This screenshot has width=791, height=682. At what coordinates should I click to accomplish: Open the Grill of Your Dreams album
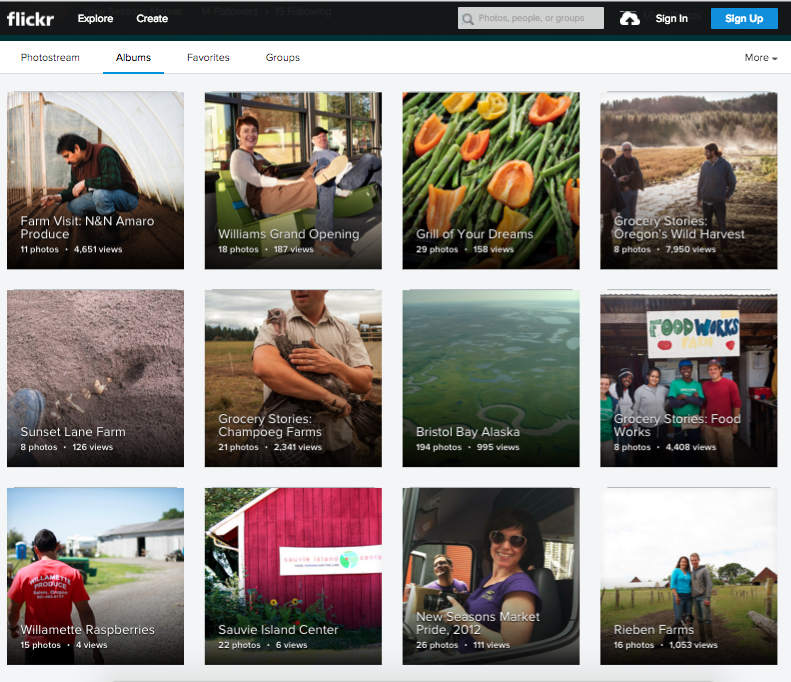coord(491,180)
